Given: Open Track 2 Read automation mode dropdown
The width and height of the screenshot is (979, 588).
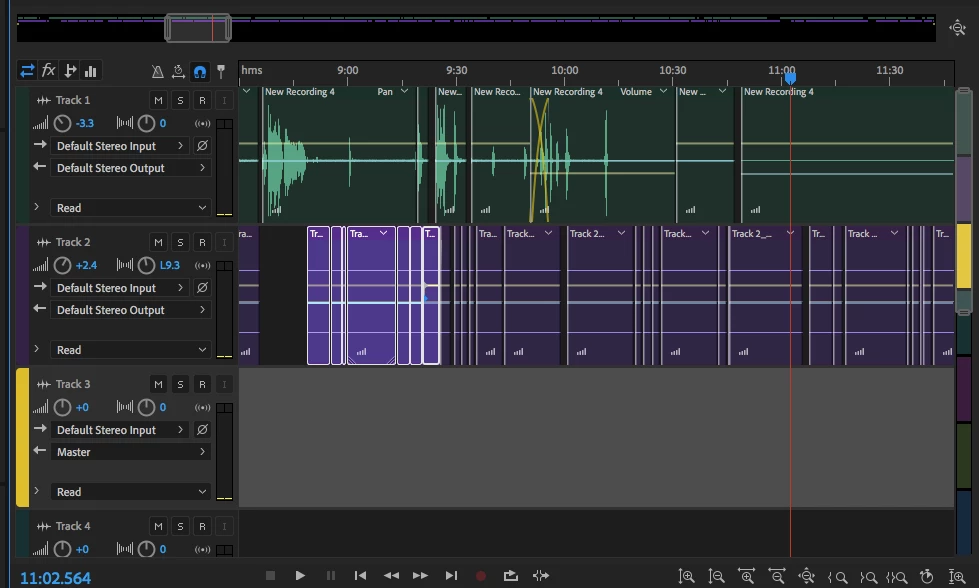Looking at the screenshot, I should point(130,350).
